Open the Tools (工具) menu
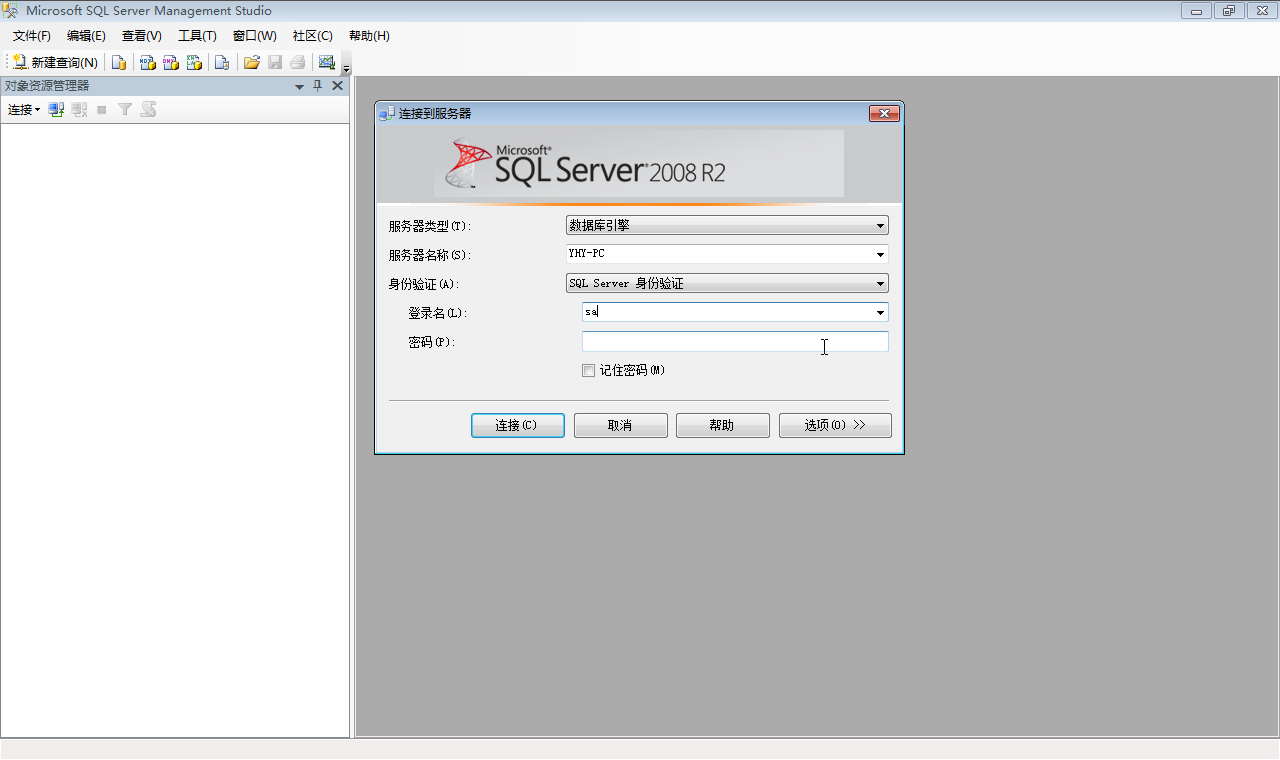This screenshot has height=760, width=1280. pos(197,36)
